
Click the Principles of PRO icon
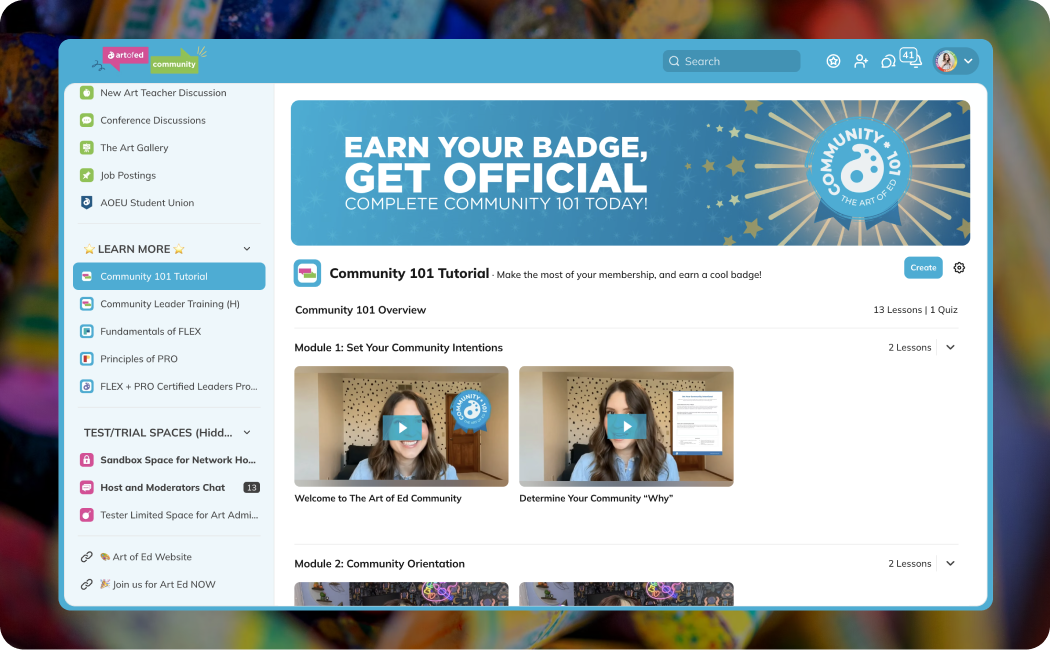(86, 359)
